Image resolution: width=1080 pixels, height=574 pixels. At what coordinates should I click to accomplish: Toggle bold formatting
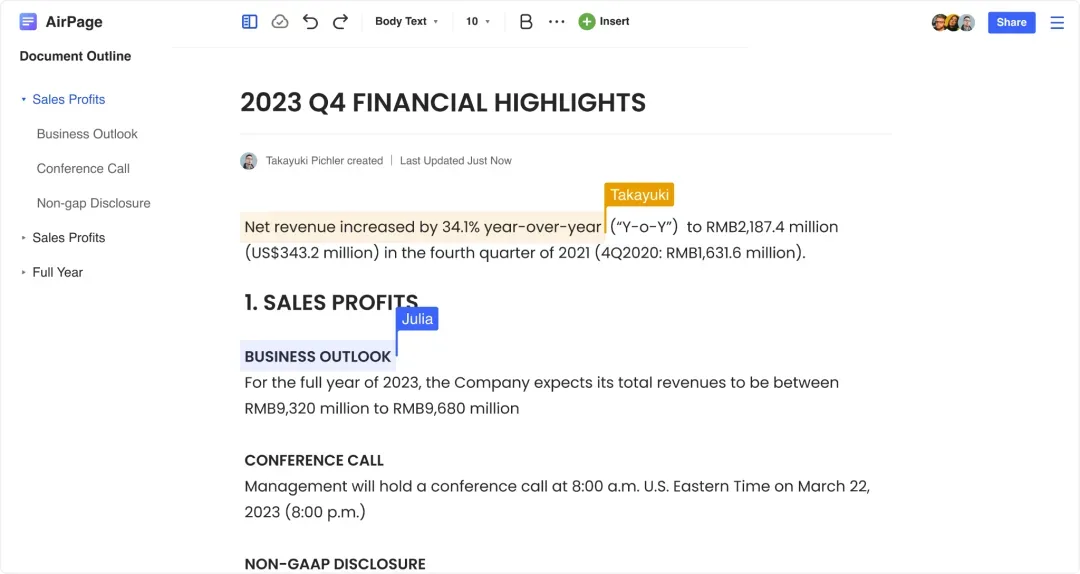coord(526,22)
